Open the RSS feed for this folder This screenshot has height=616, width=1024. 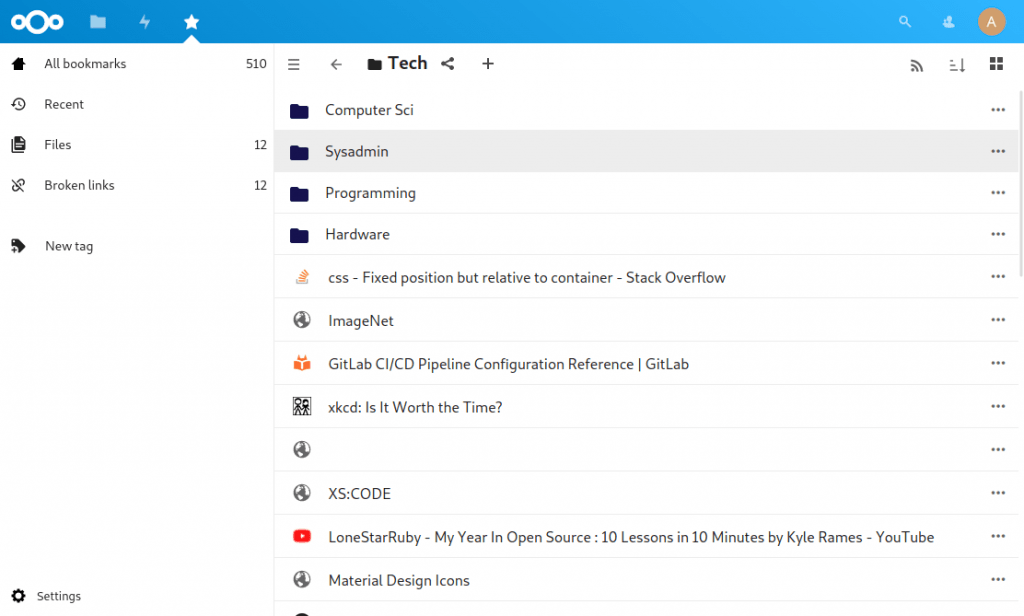click(917, 64)
